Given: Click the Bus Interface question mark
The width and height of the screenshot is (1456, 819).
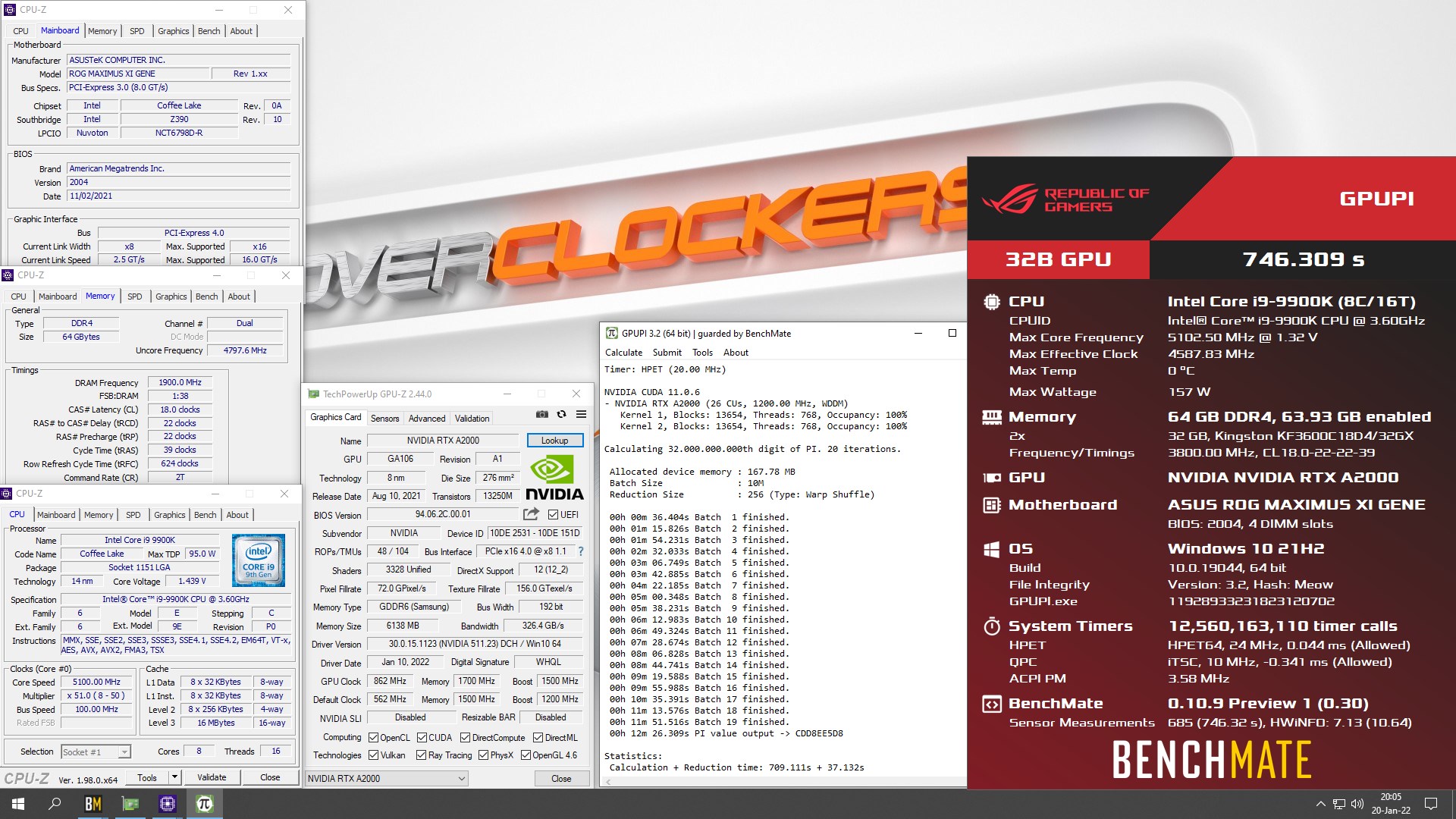Looking at the screenshot, I should 581,551.
